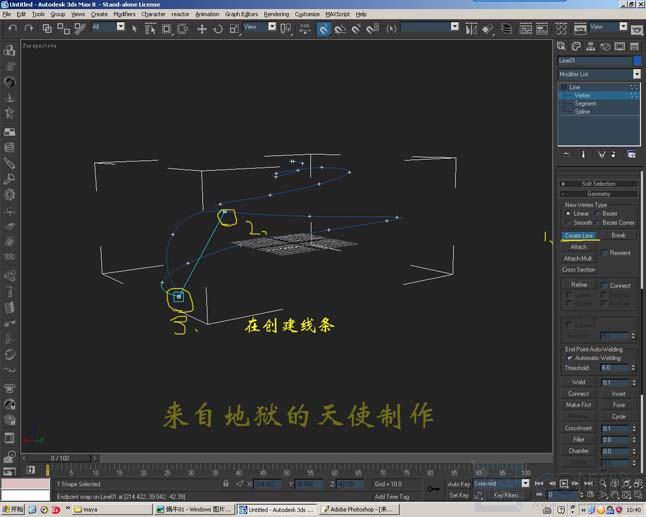Click the Refine button

pyautogui.click(x=579, y=285)
